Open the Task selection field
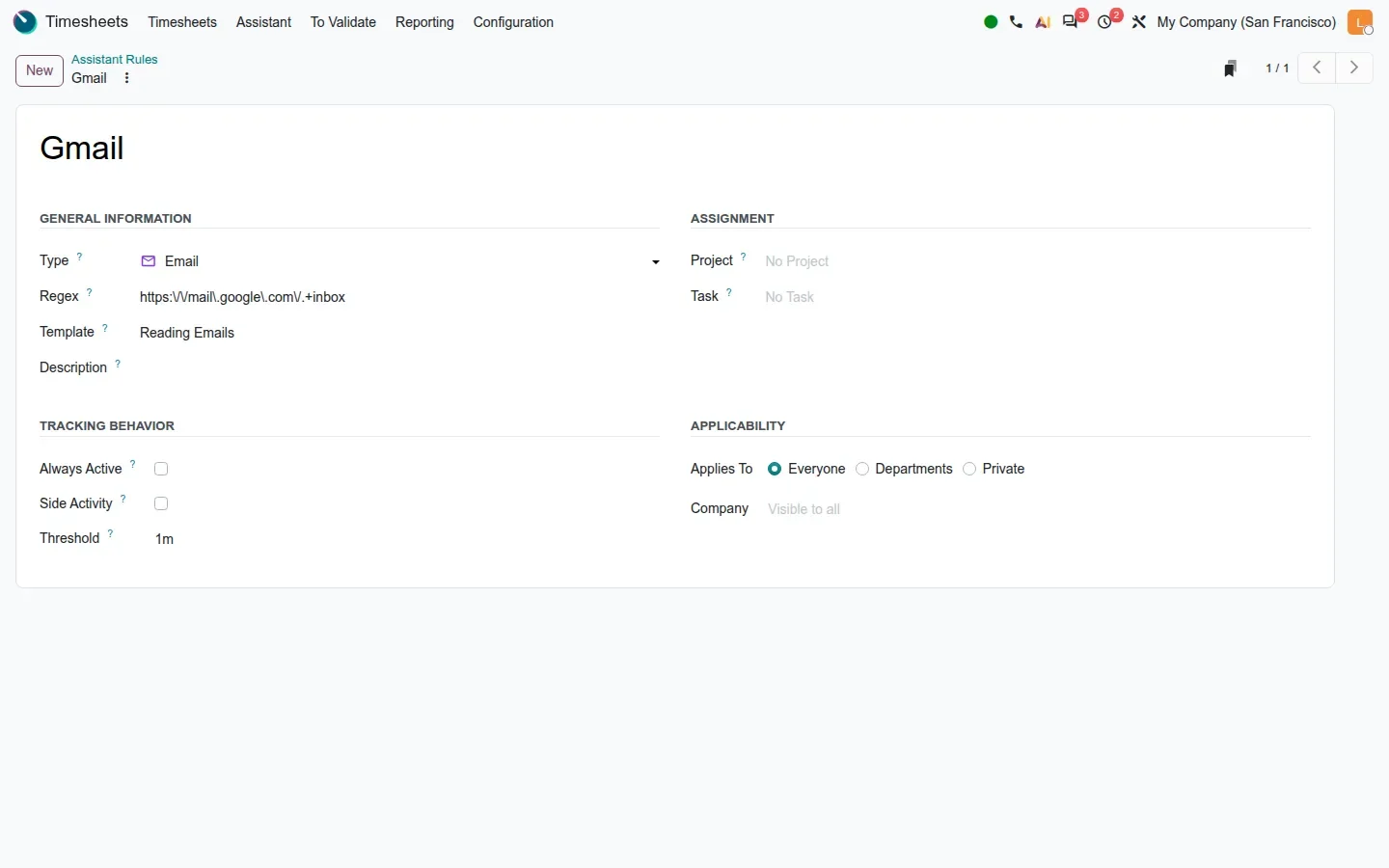Screen dimensions: 1389x868 click(1037, 297)
